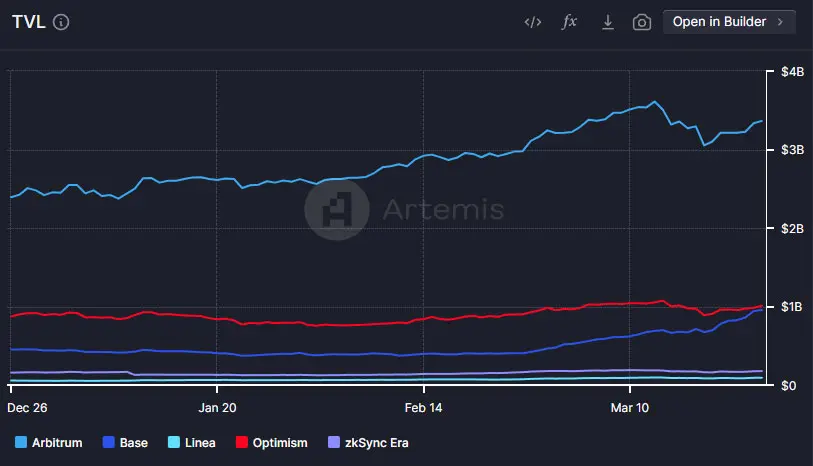Click the TVL info icon
The image size is (813, 466).
click(x=61, y=22)
